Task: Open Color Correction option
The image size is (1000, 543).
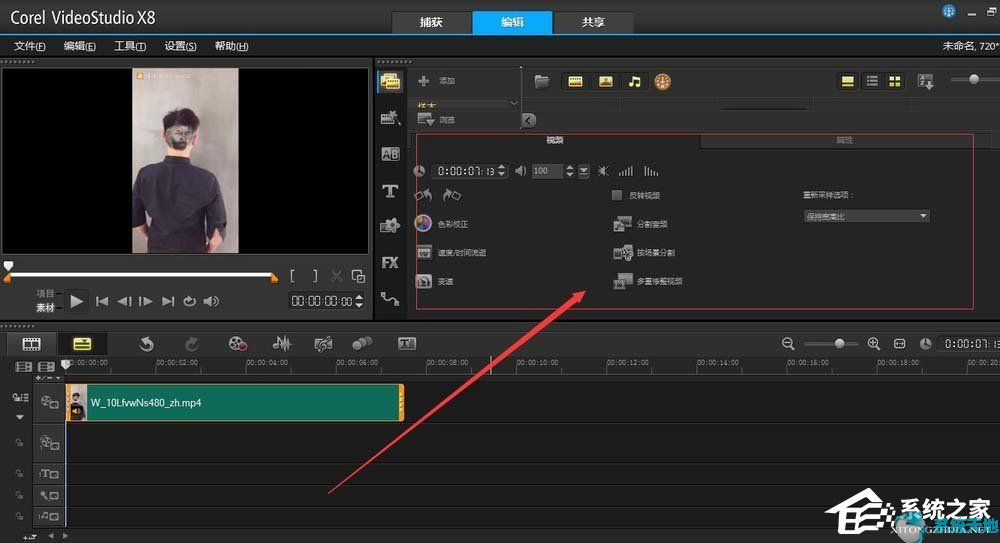Action: point(442,224)
